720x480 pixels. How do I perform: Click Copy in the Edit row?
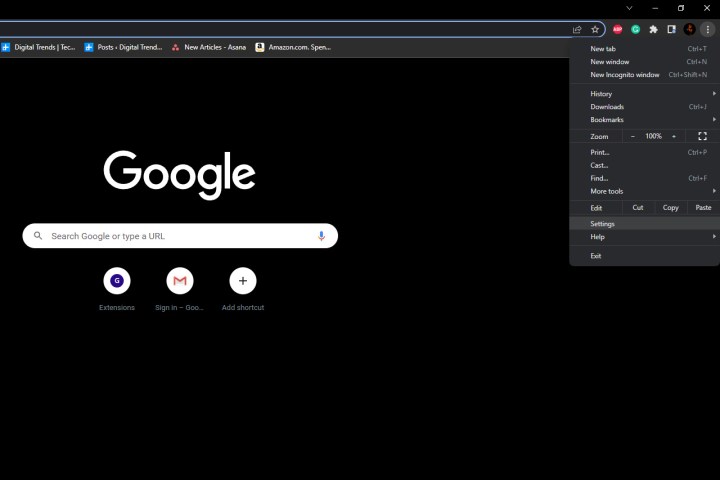(x=670, y=208)
